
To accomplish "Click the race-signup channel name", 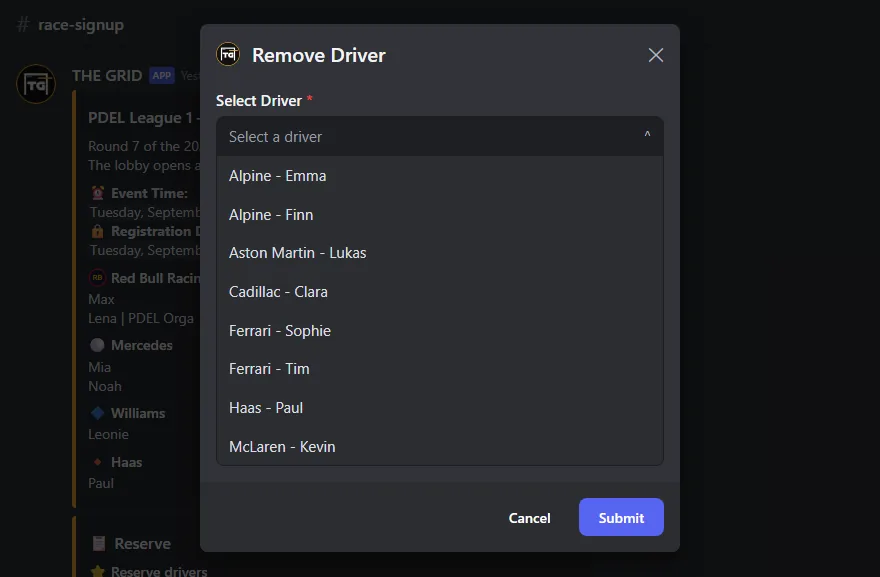I will pos(81,25).
